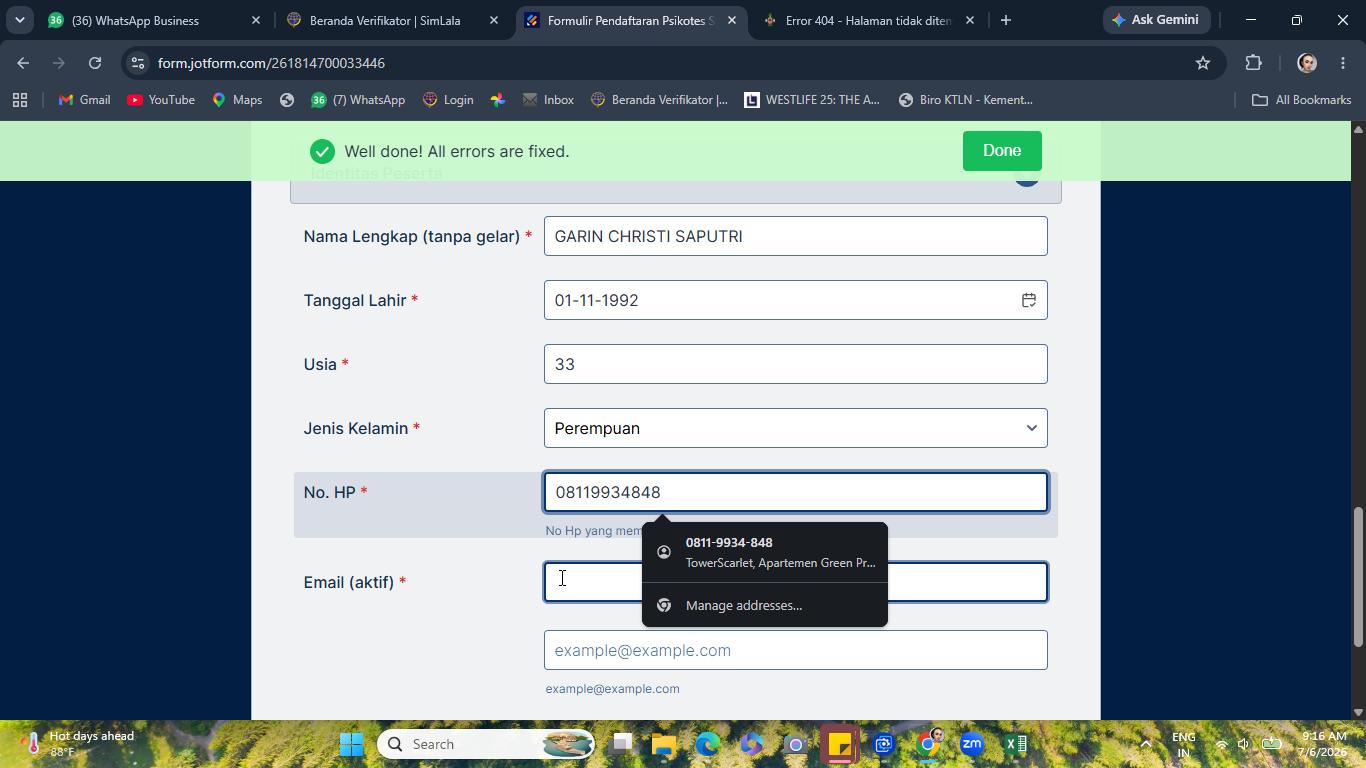Viewport: 1366px width, 768px height.
Task: Click the email confirmation field with example@example.com
Action: tap(796, 650)
